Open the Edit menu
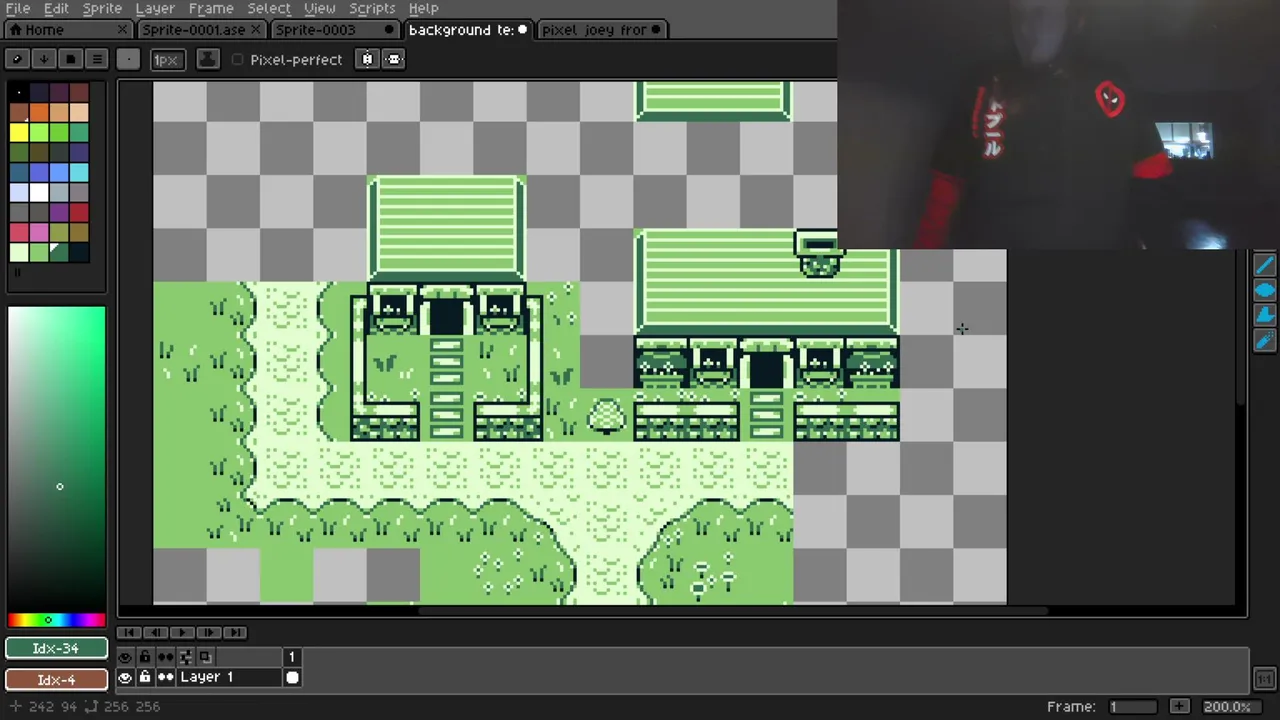This screenshot has height=720, width=1280. pos(56,8)
